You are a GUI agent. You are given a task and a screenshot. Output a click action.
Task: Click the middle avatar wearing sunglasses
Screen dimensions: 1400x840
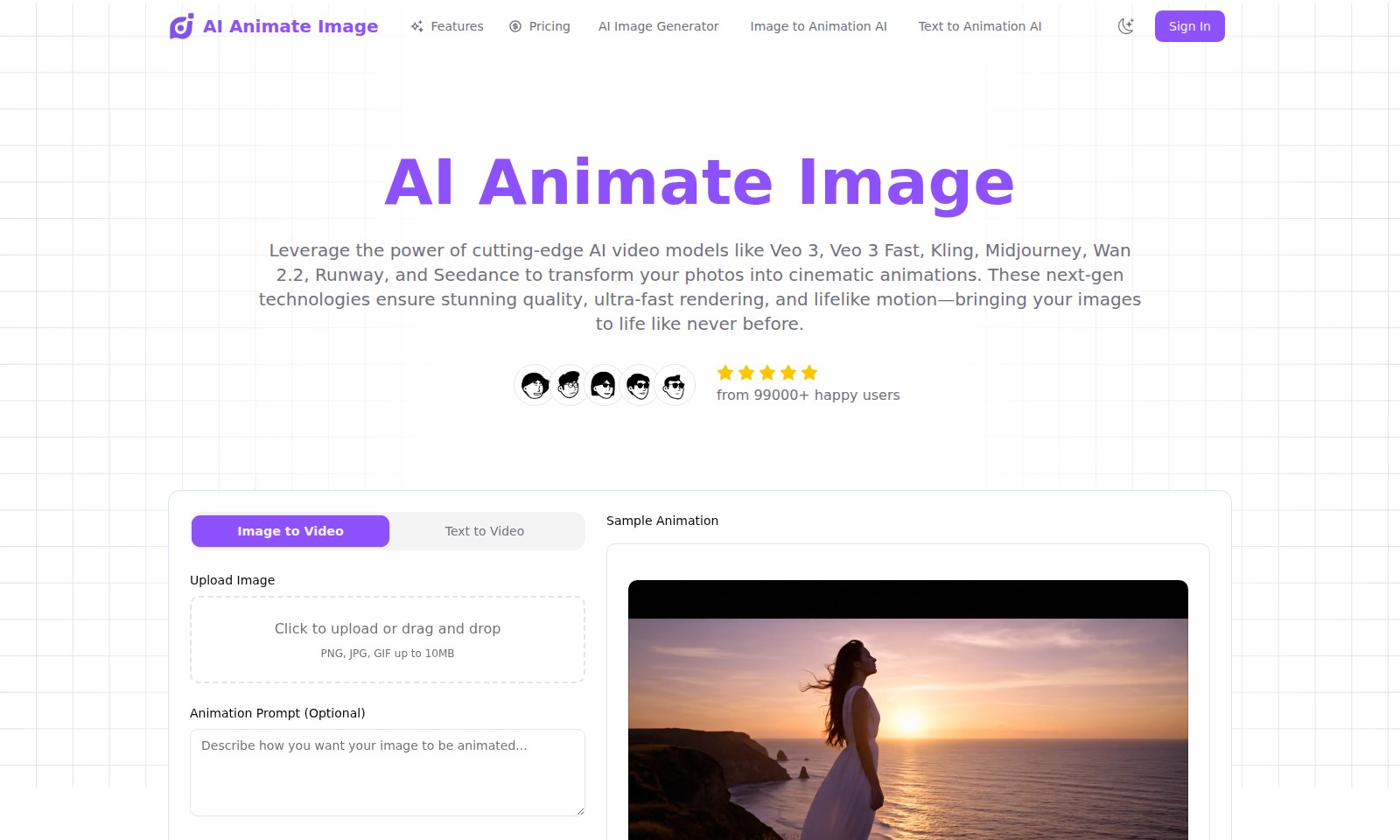pos(604,385)
